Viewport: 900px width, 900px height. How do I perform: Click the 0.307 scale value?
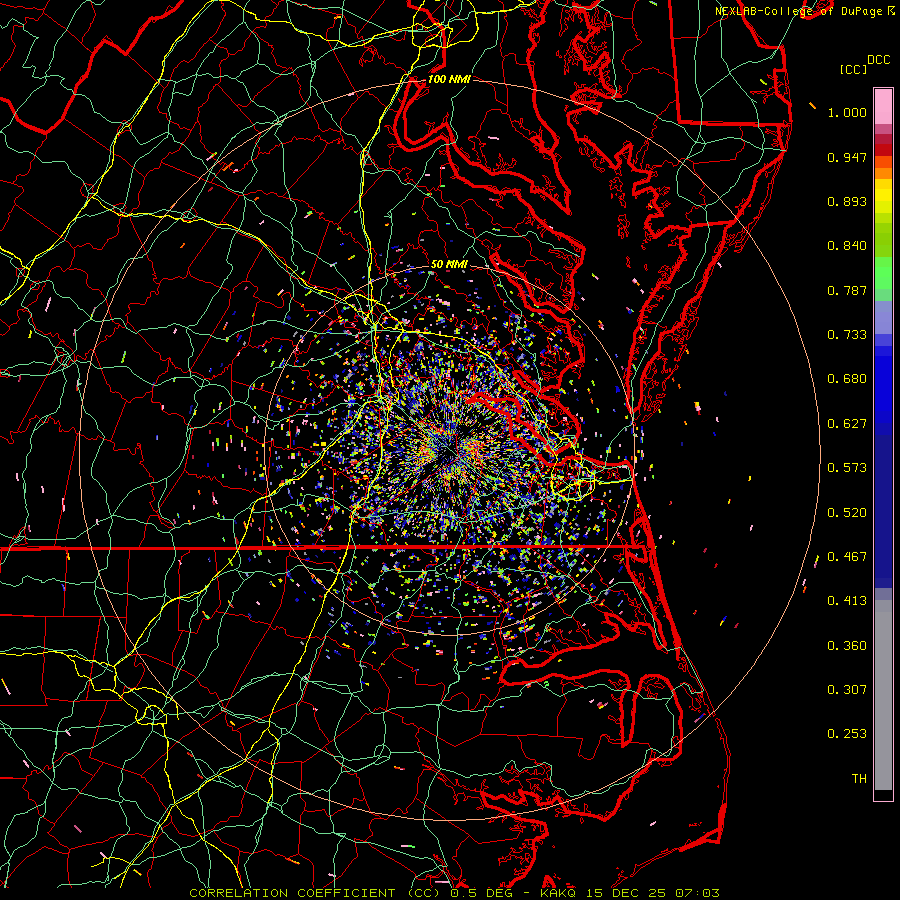[847, 690]
